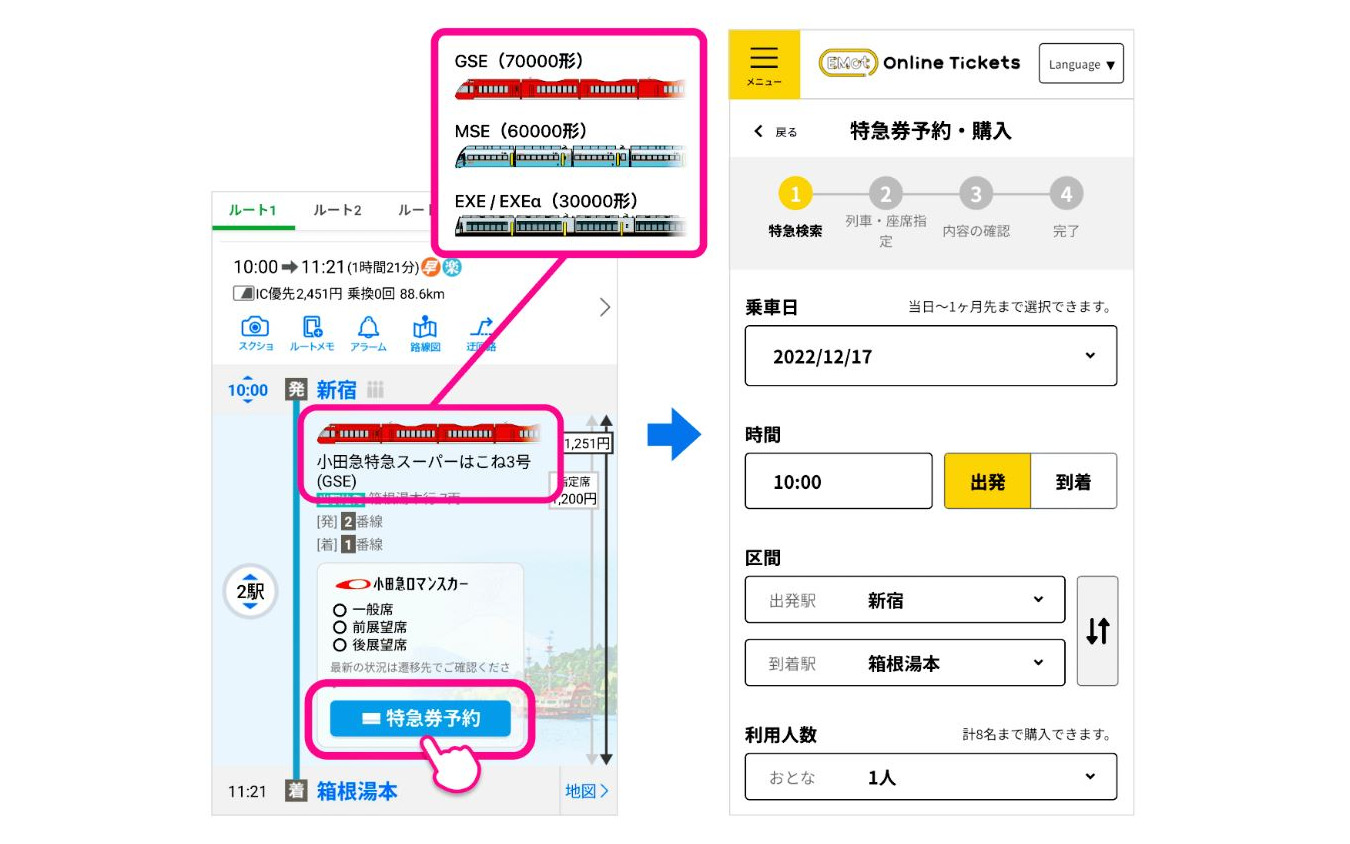The height and width of the screenshot is (844, 1350).
Task: Go back with the 戻る link
Action: coord(776,132)
